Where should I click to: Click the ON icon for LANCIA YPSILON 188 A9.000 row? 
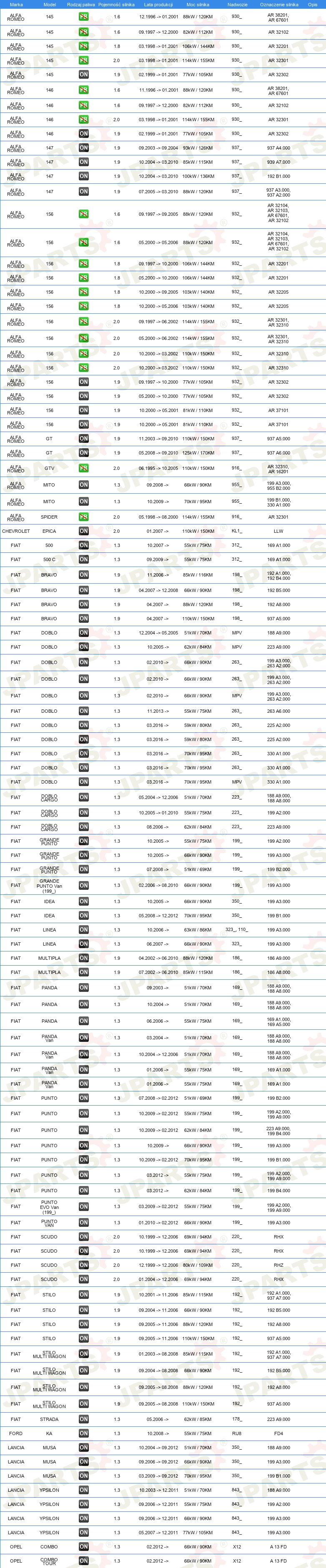(83, 1490)
